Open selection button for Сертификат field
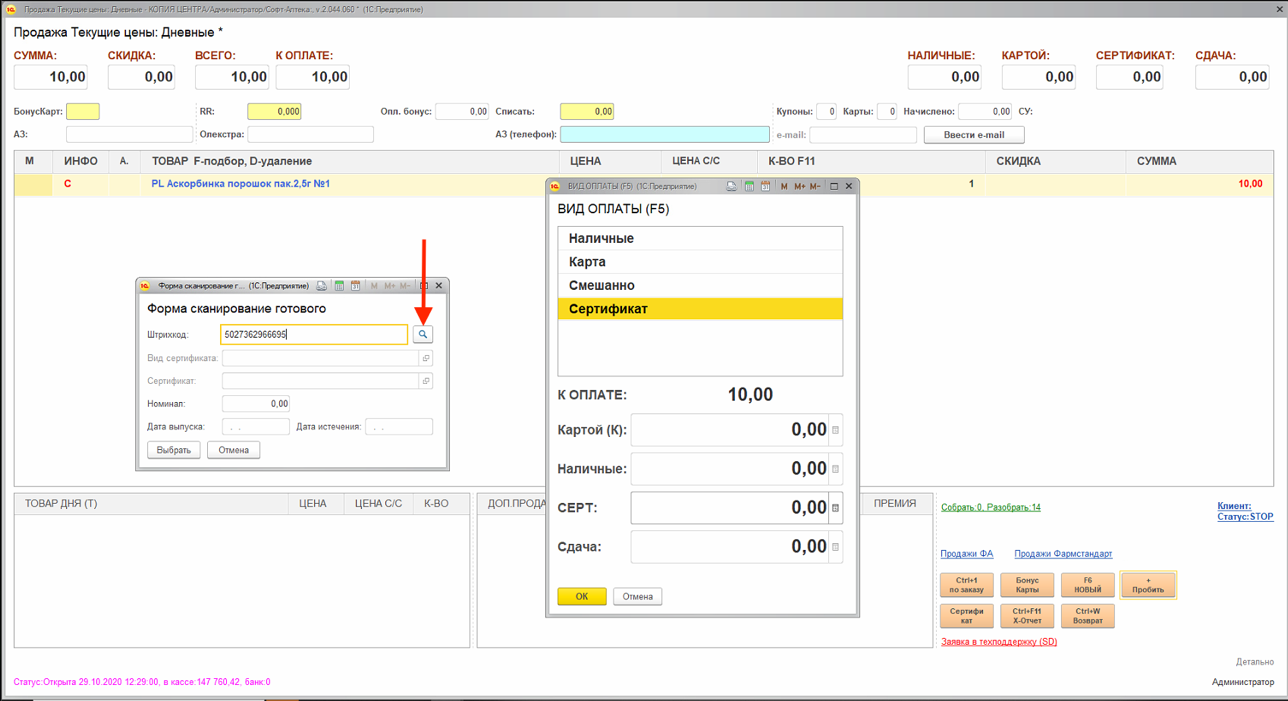The image size is (1288, 701). click(425, 381)
